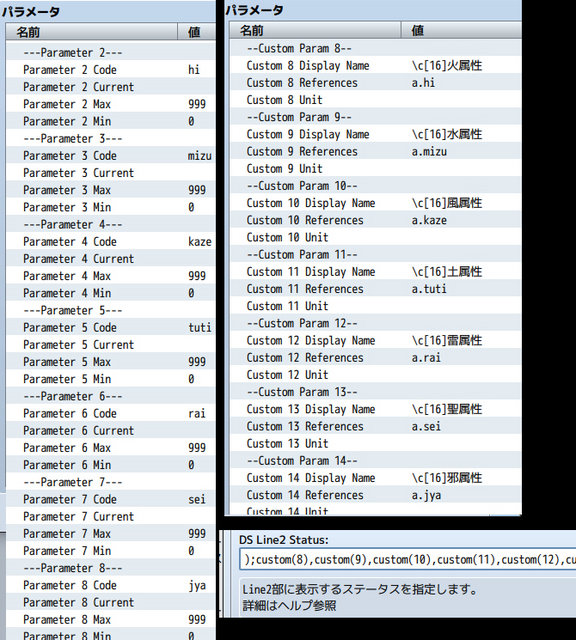This screenshot has height=640, width=576.
Task: Click the 名前 column header in left panel
Action: click(x=92, y=32)
